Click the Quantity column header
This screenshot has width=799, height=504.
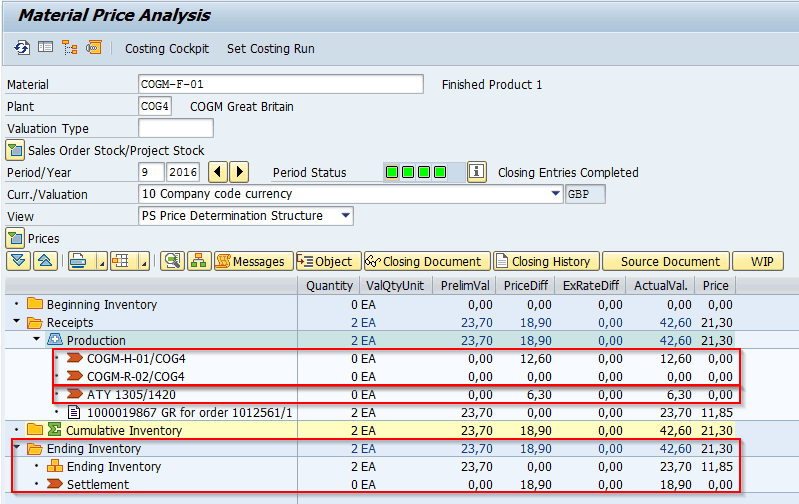pyautogui.click(x=329, y=285)
